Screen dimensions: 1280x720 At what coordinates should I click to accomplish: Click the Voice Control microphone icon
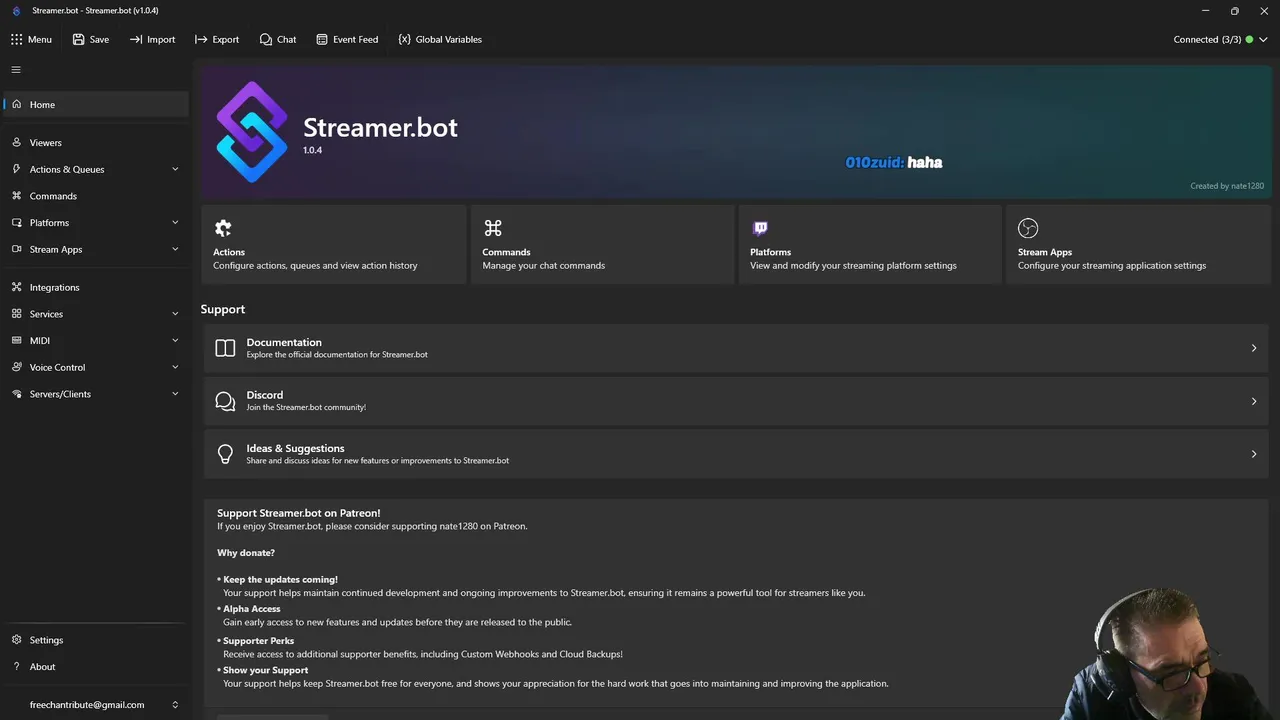point(16,367)
